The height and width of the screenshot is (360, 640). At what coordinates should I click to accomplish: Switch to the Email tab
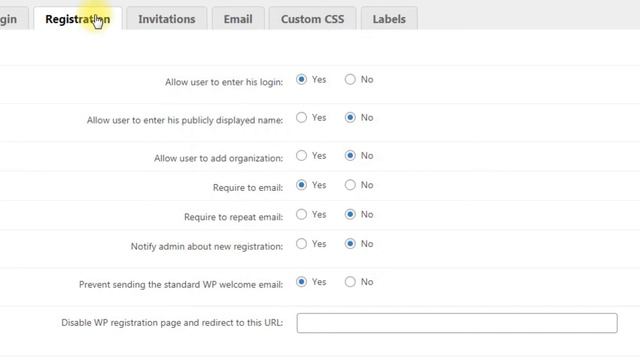point(238,19)
